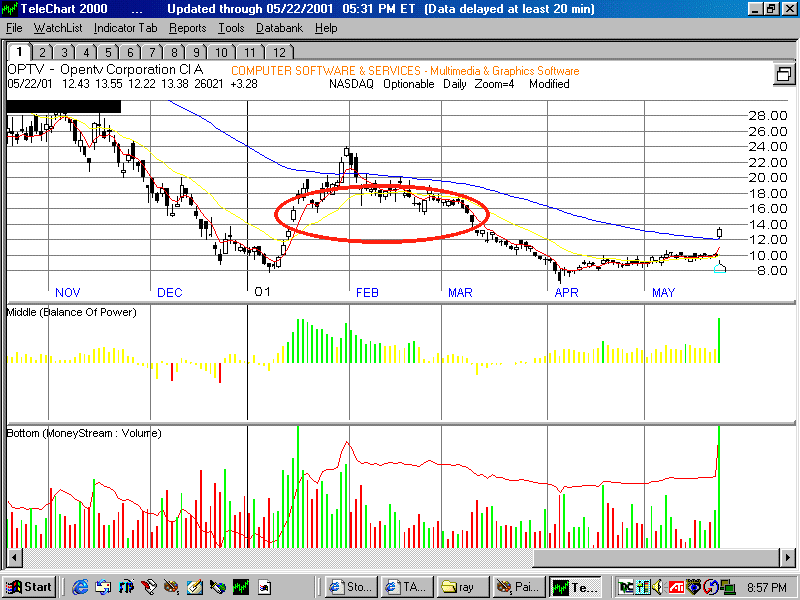Switch to chart tab 9
Screen dimensions: 800x600
coord(196,52)
